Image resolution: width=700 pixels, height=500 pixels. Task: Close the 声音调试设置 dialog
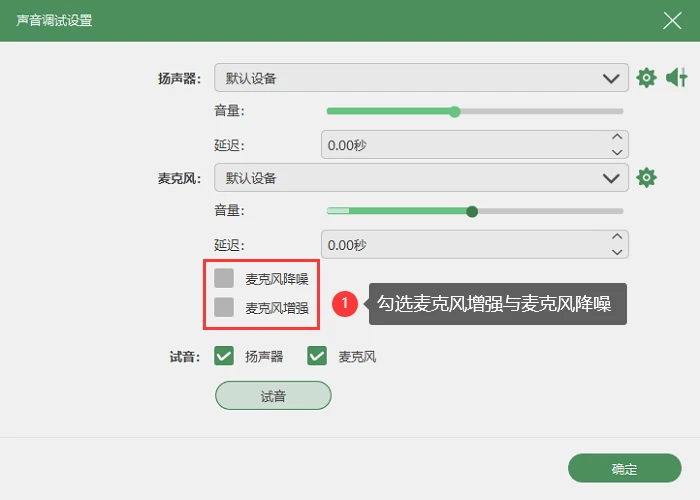[x=672, y=21]
